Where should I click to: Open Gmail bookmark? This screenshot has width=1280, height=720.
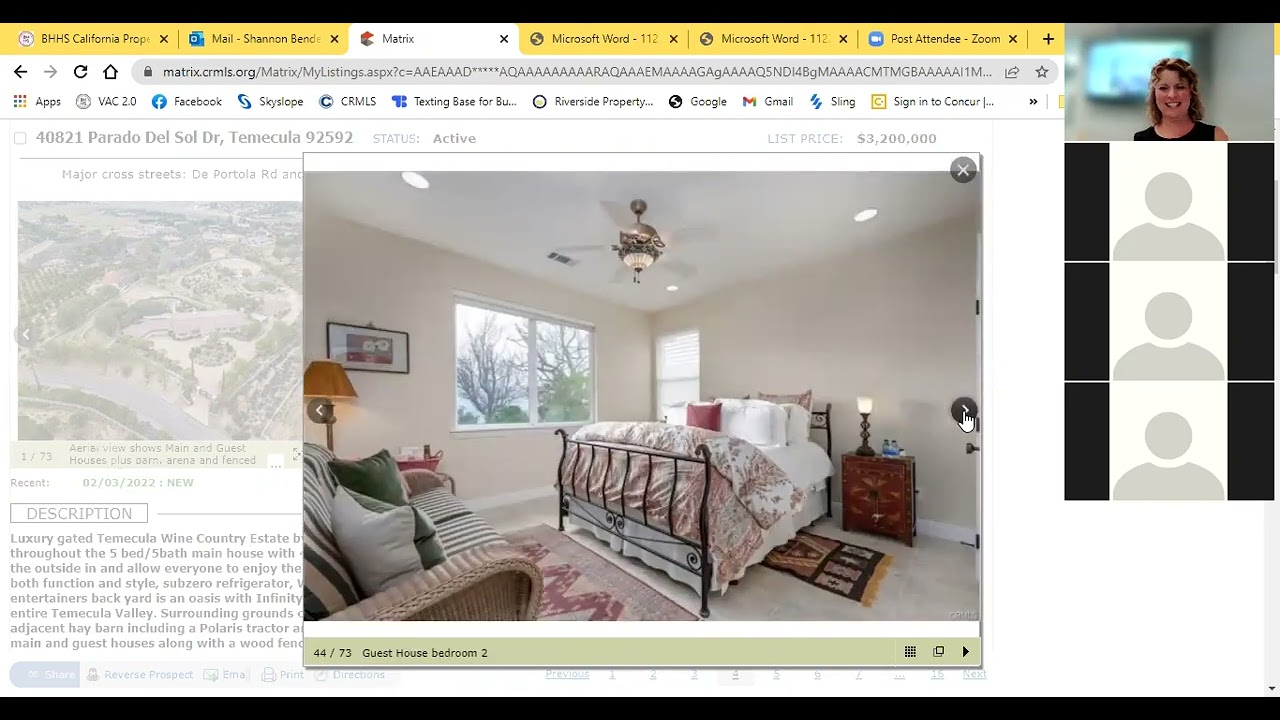768,101
